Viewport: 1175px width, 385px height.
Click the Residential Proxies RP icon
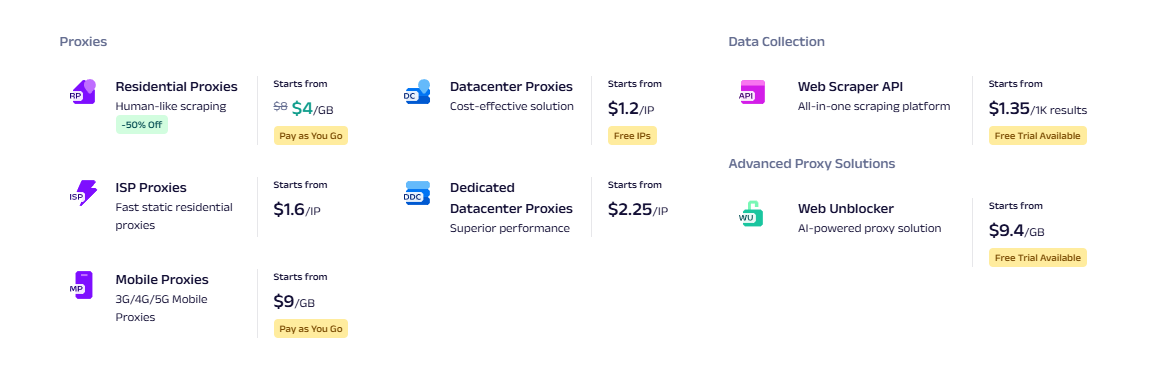coord(82,92)
